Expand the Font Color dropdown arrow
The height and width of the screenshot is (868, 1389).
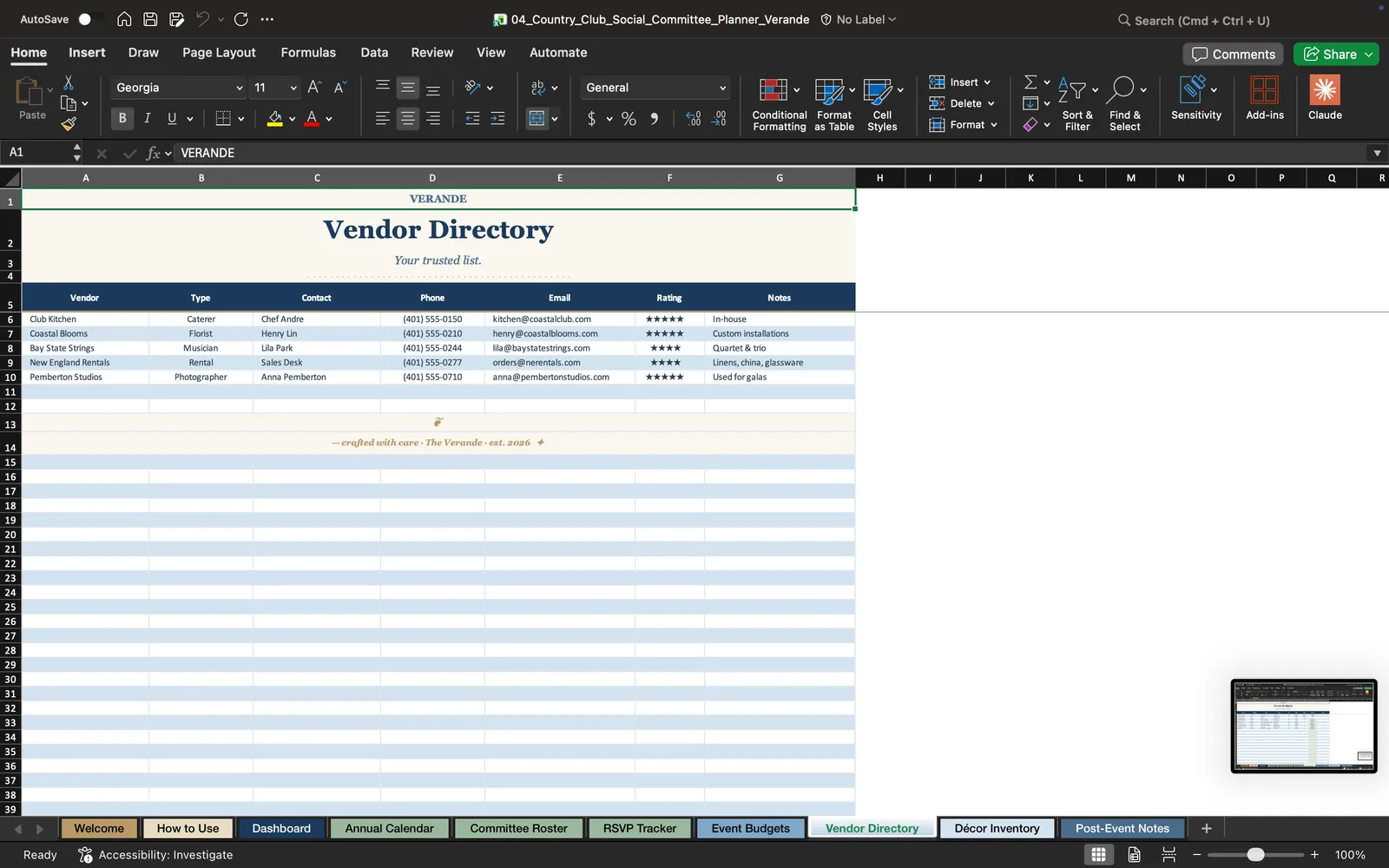329,119
